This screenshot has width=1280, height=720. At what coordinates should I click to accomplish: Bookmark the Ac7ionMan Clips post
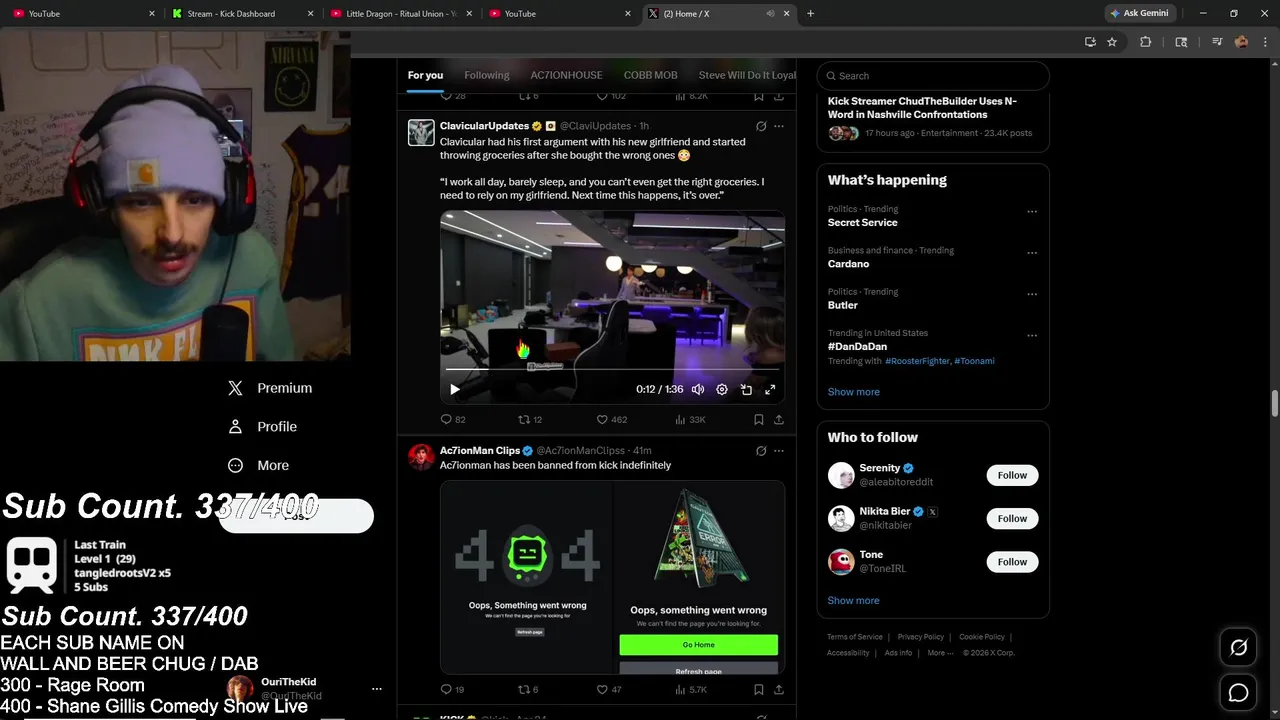click(759, 689)
